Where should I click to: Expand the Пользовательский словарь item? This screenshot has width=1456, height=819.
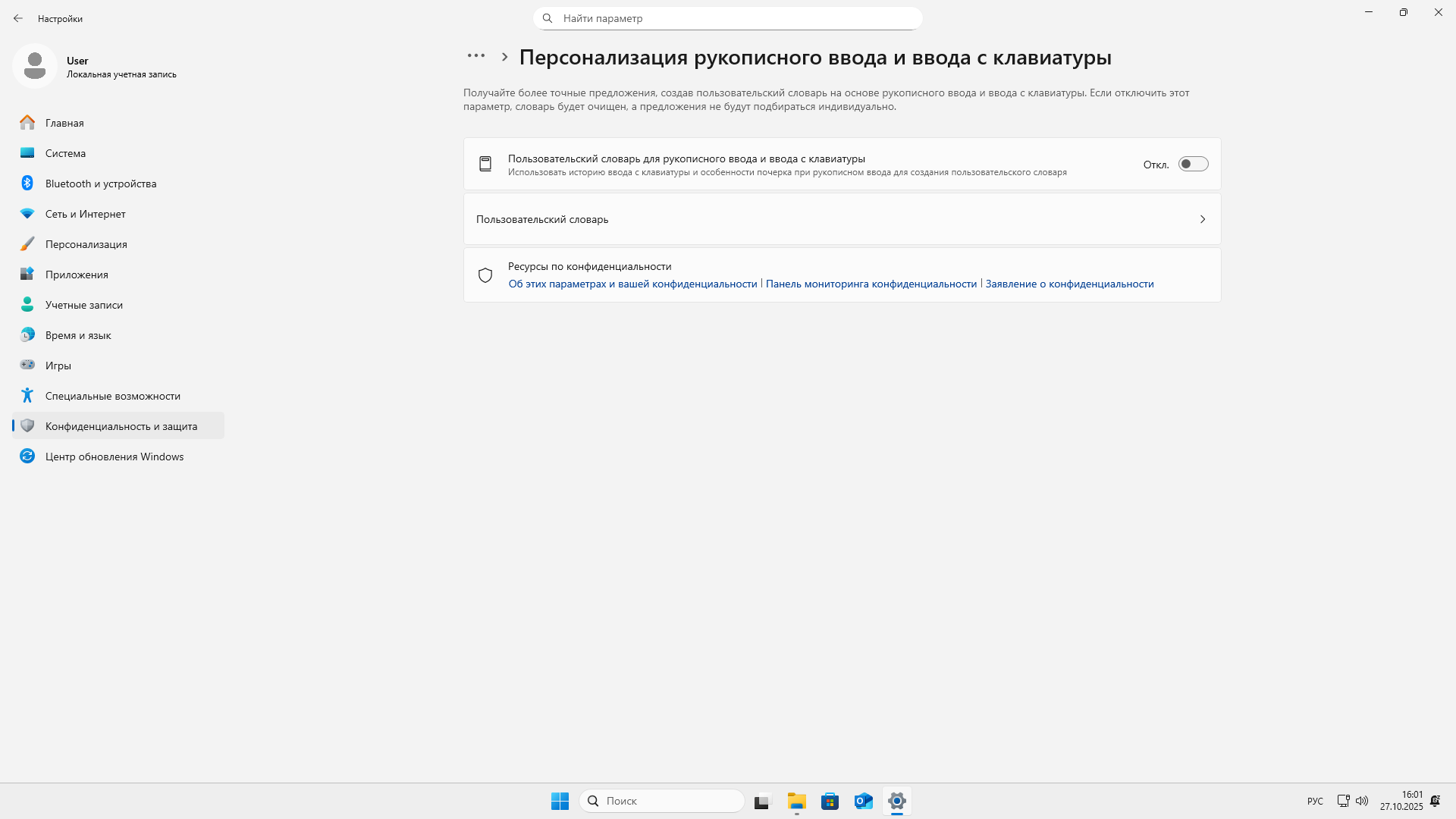click(842, 219)
